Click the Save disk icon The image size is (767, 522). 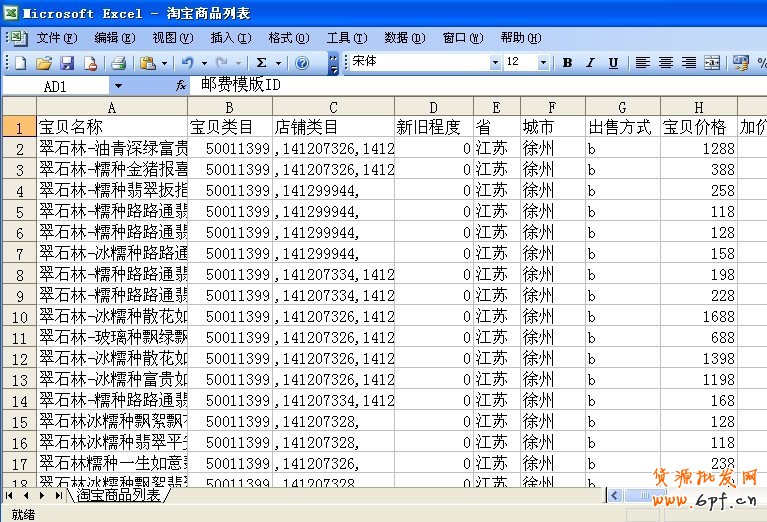coord(67,63)
